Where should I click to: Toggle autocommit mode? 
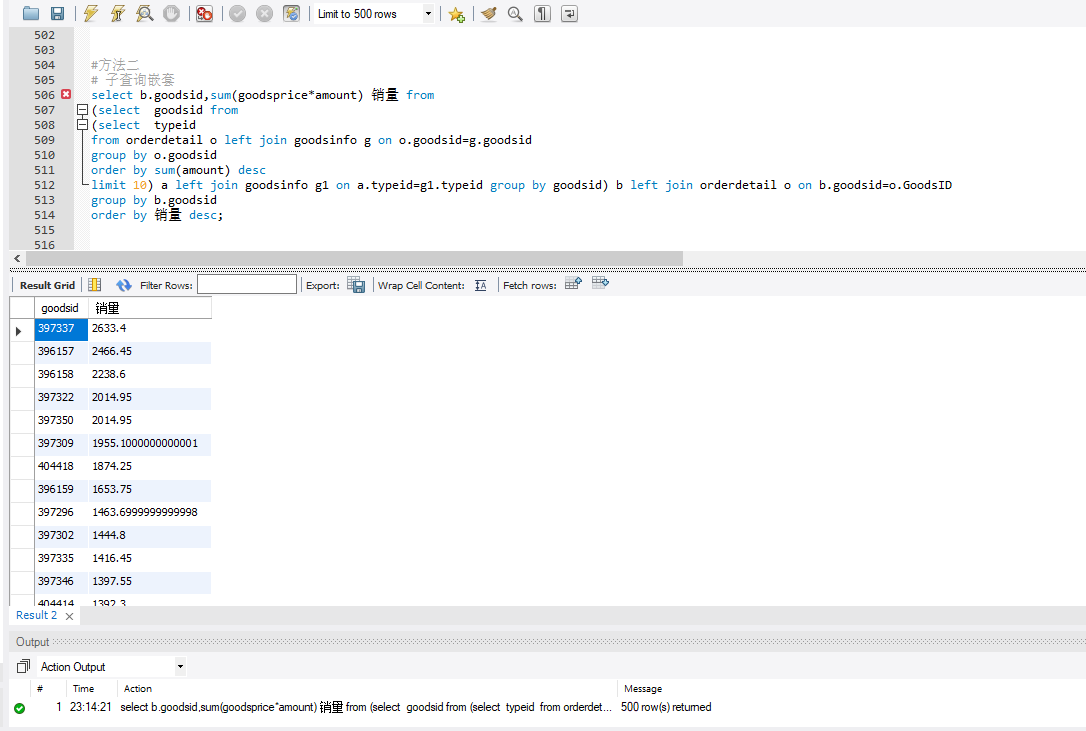point(291,14)
